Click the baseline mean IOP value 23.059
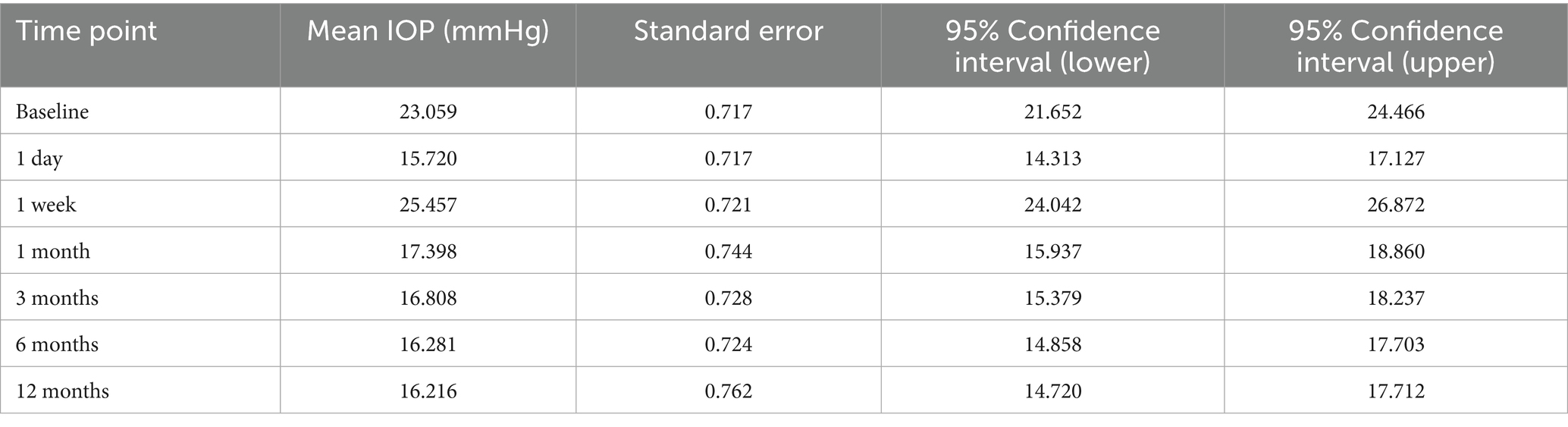The height and width of the screenshot is (427, 1568). click(428, 111)
